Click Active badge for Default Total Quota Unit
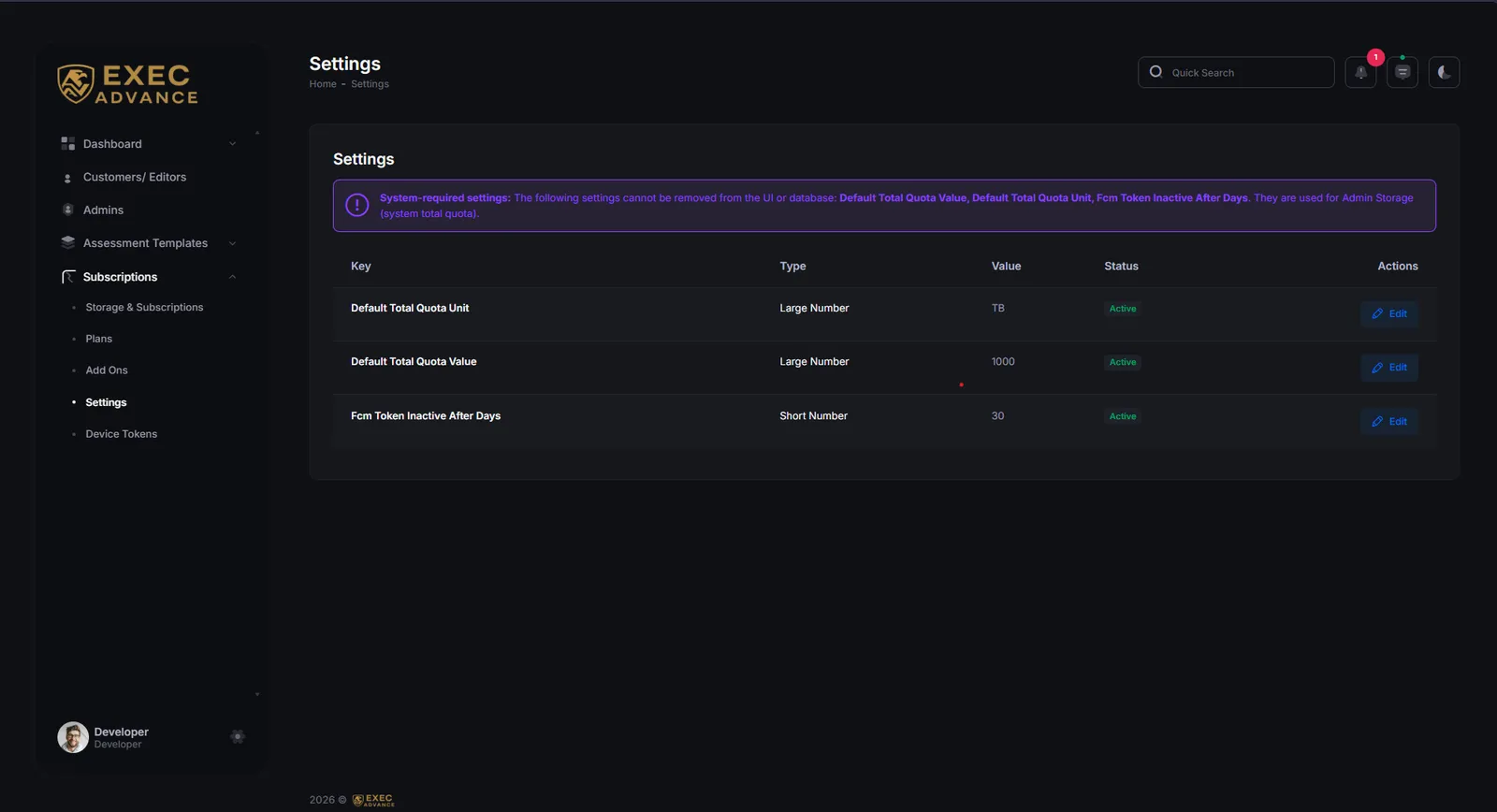 (1123, 309)
